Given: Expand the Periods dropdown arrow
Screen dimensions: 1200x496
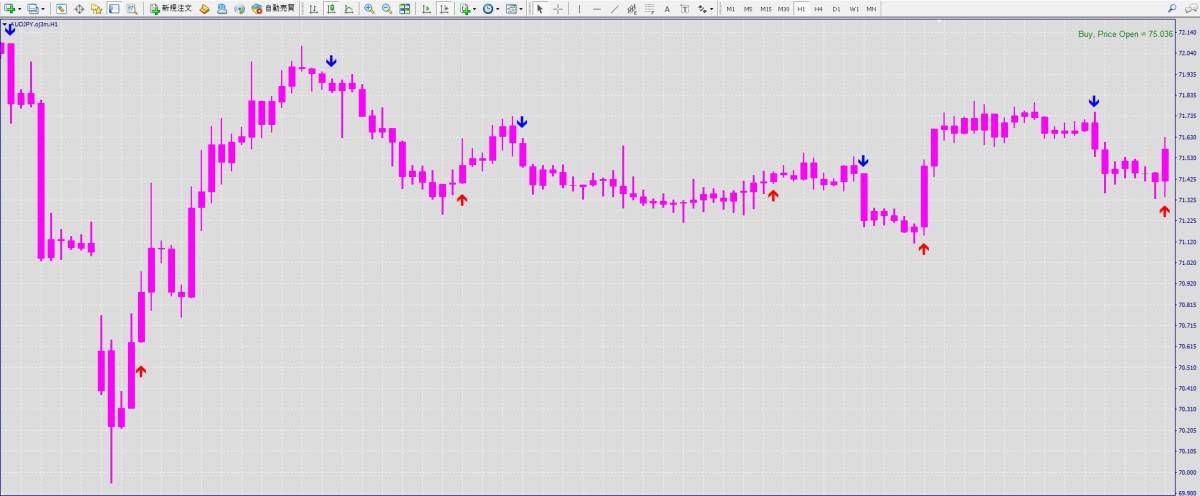Looking at the screenshot, I should coord(498,9).
